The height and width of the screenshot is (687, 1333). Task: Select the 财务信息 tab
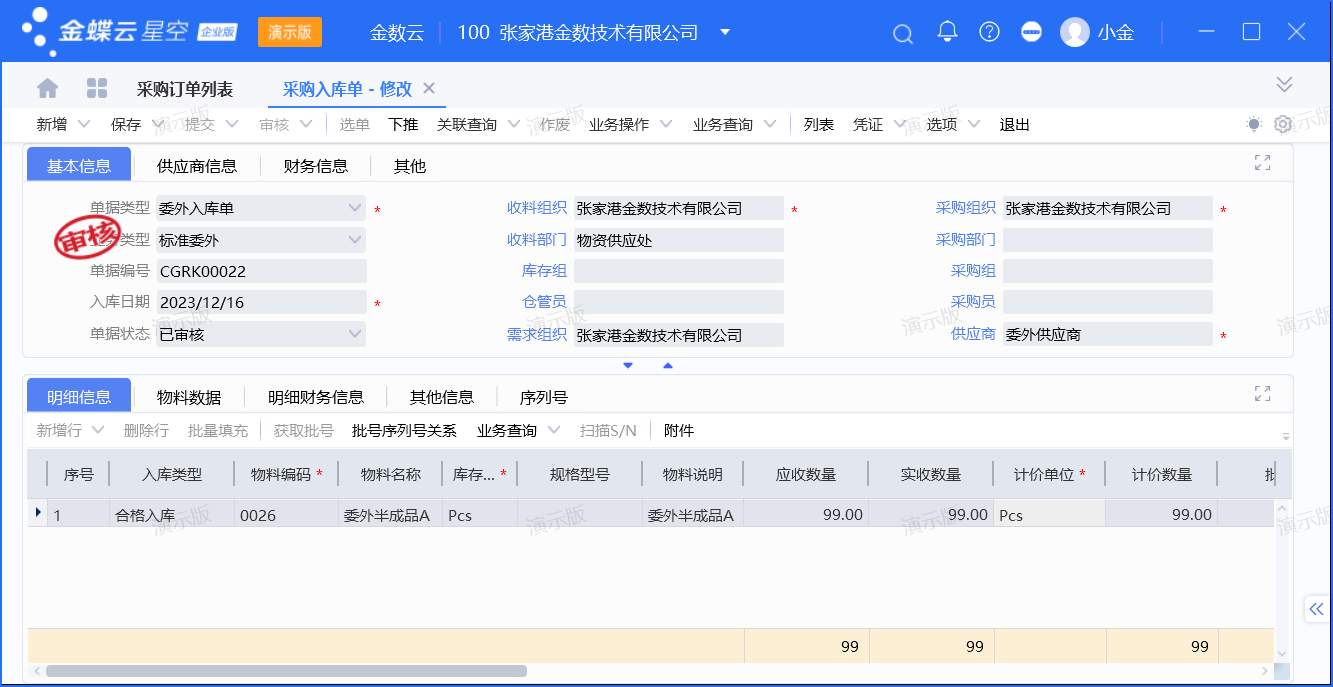pyautogui.click(x=316, y=166)
